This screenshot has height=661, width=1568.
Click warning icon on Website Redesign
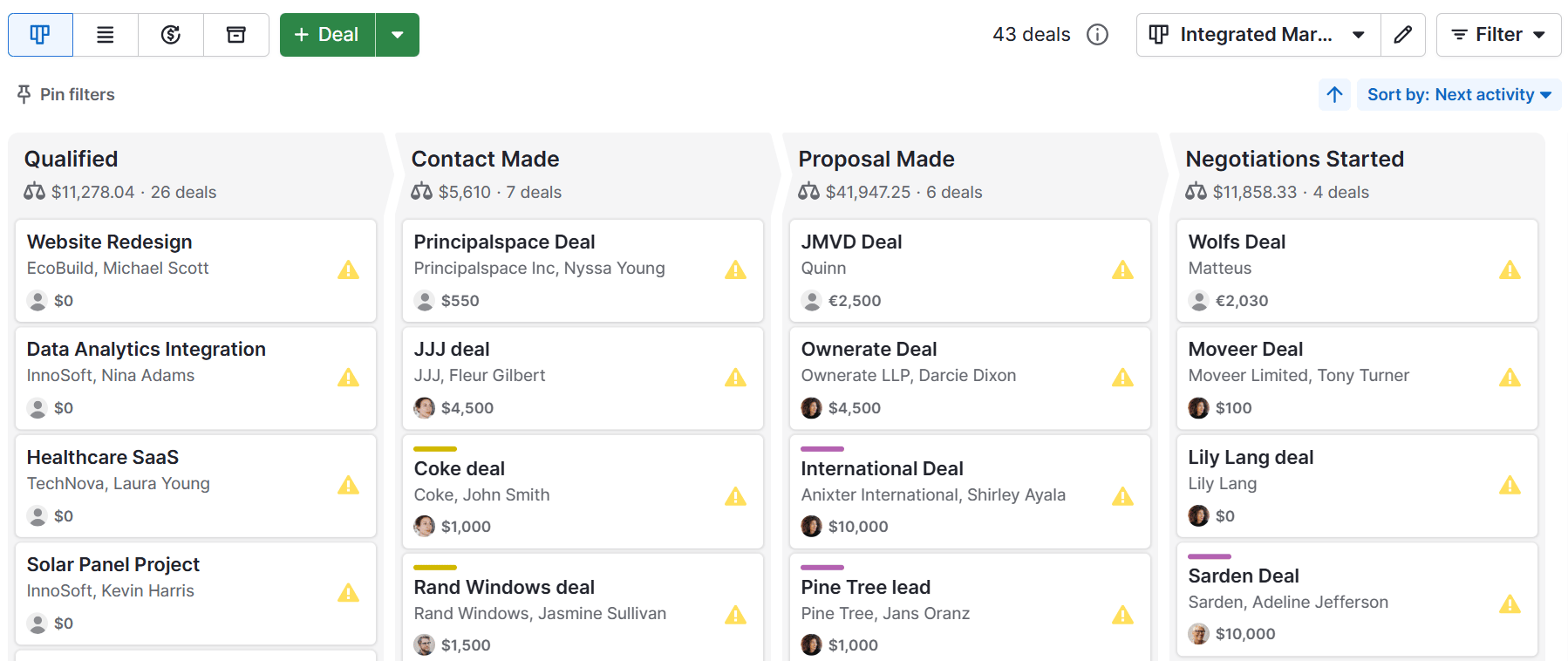pyautogui.click(x=349, y=269)
